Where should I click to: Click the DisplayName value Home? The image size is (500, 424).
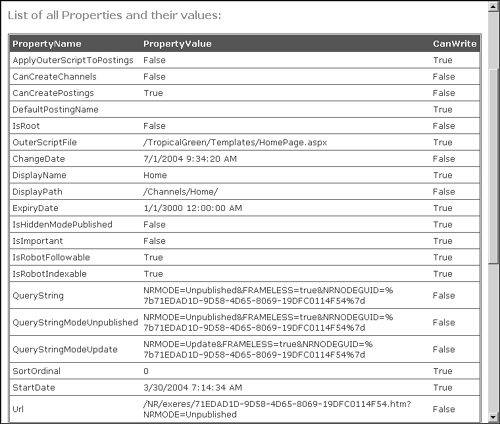pos(155,175)
